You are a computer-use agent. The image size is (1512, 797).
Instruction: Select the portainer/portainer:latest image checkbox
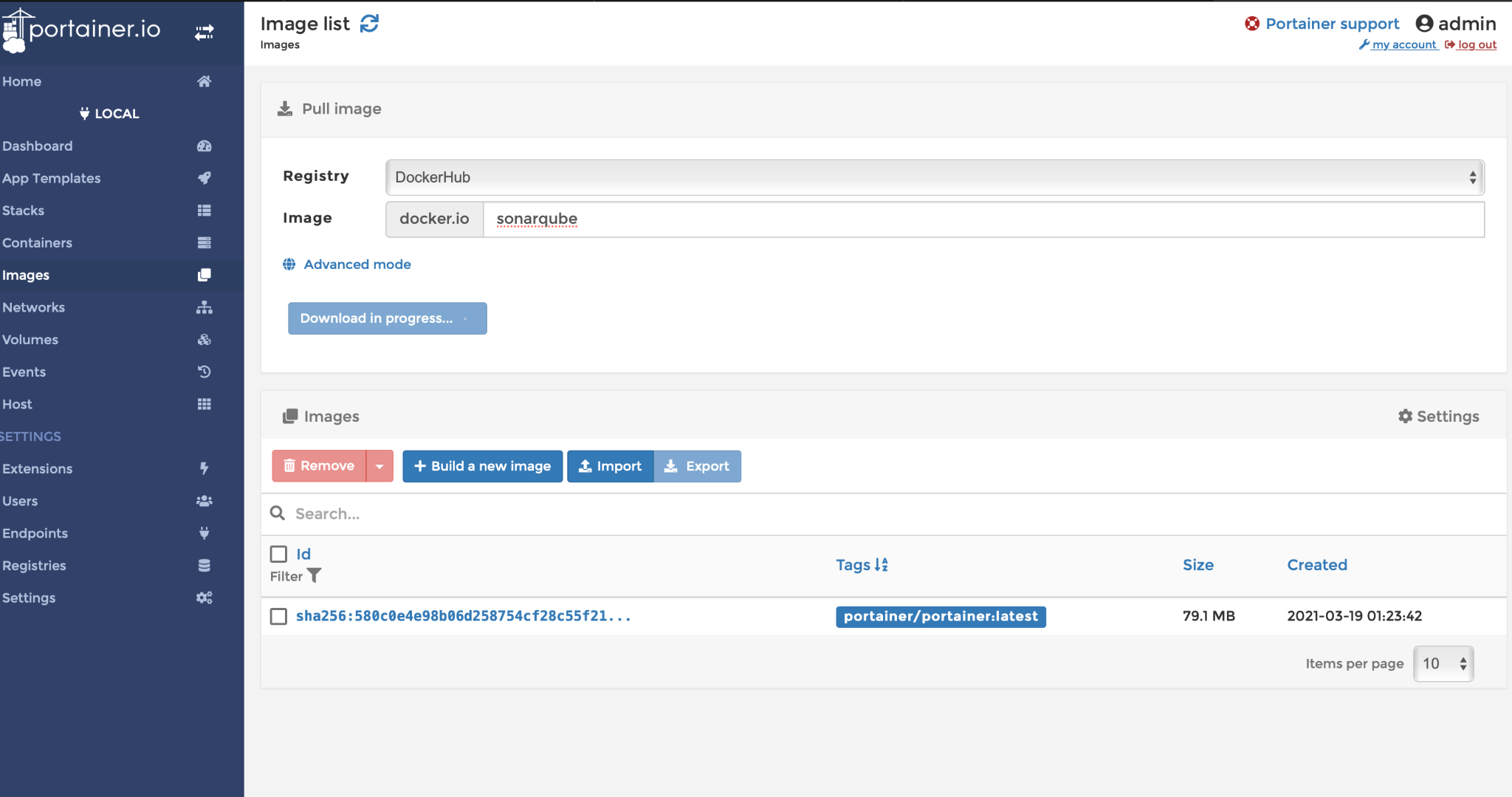click(278, 616)
